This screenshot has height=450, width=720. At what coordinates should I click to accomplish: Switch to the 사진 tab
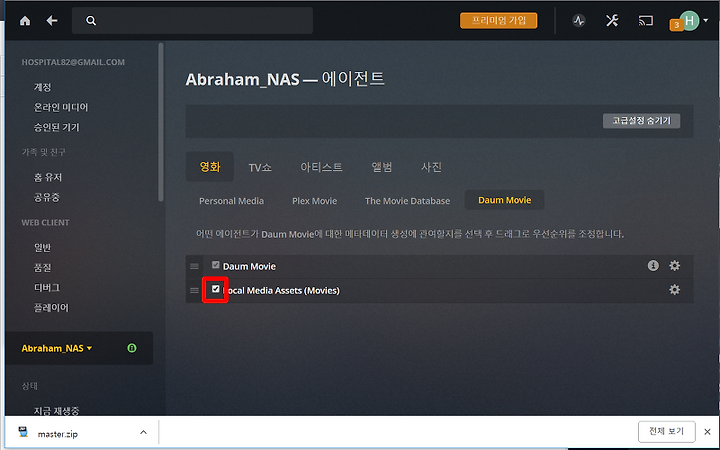tap(431, 167)
